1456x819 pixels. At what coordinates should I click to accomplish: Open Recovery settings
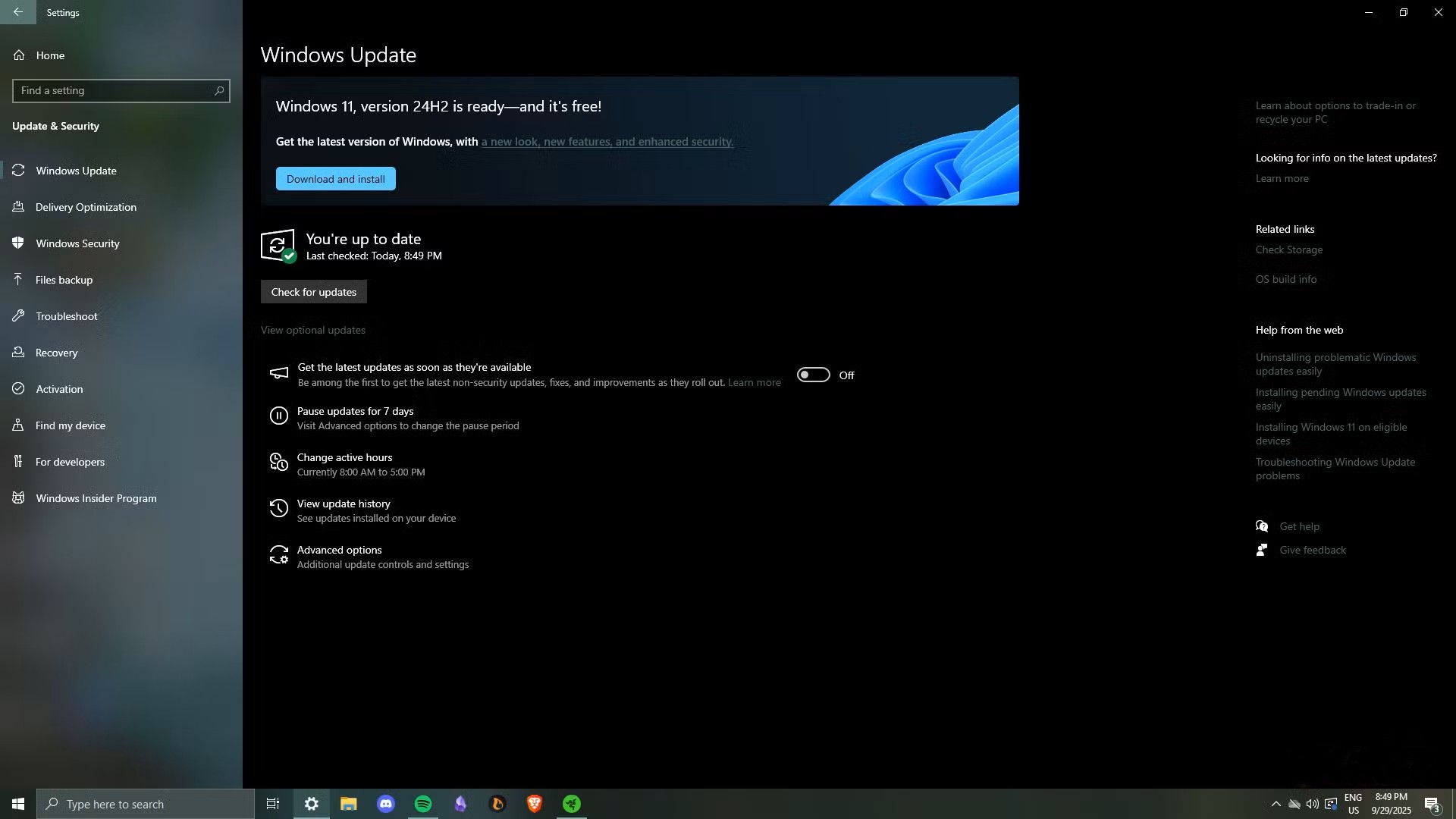point(57,353)
